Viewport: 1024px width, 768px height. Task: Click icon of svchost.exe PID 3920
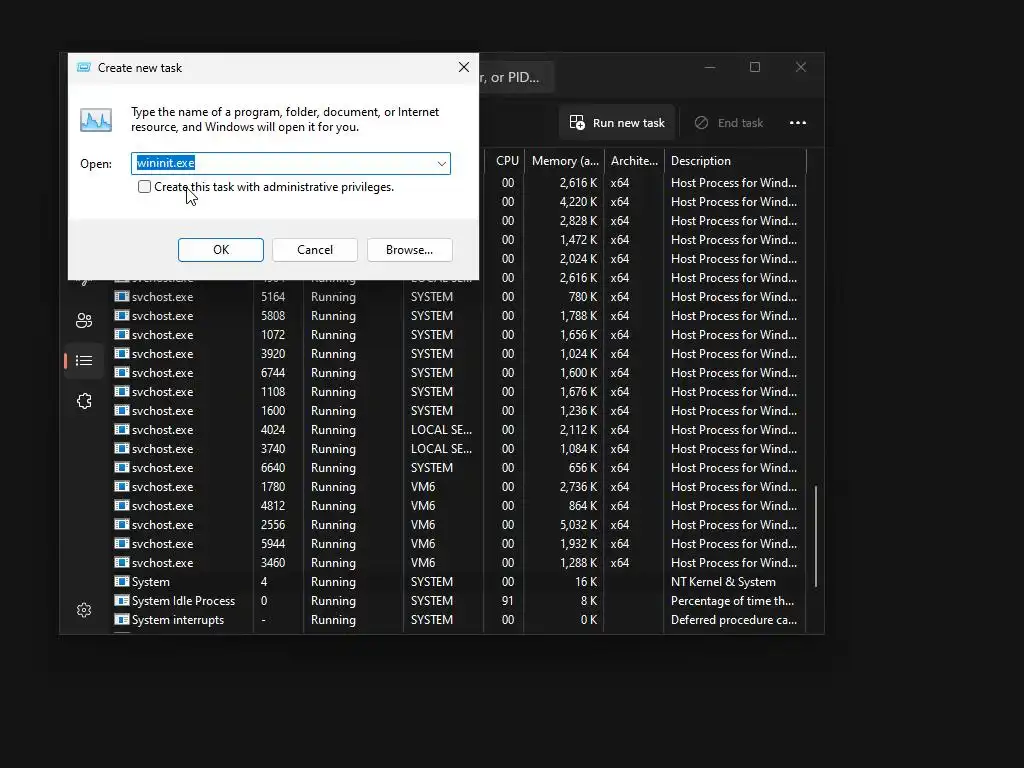pyautogui.click(x=121, y=353)
